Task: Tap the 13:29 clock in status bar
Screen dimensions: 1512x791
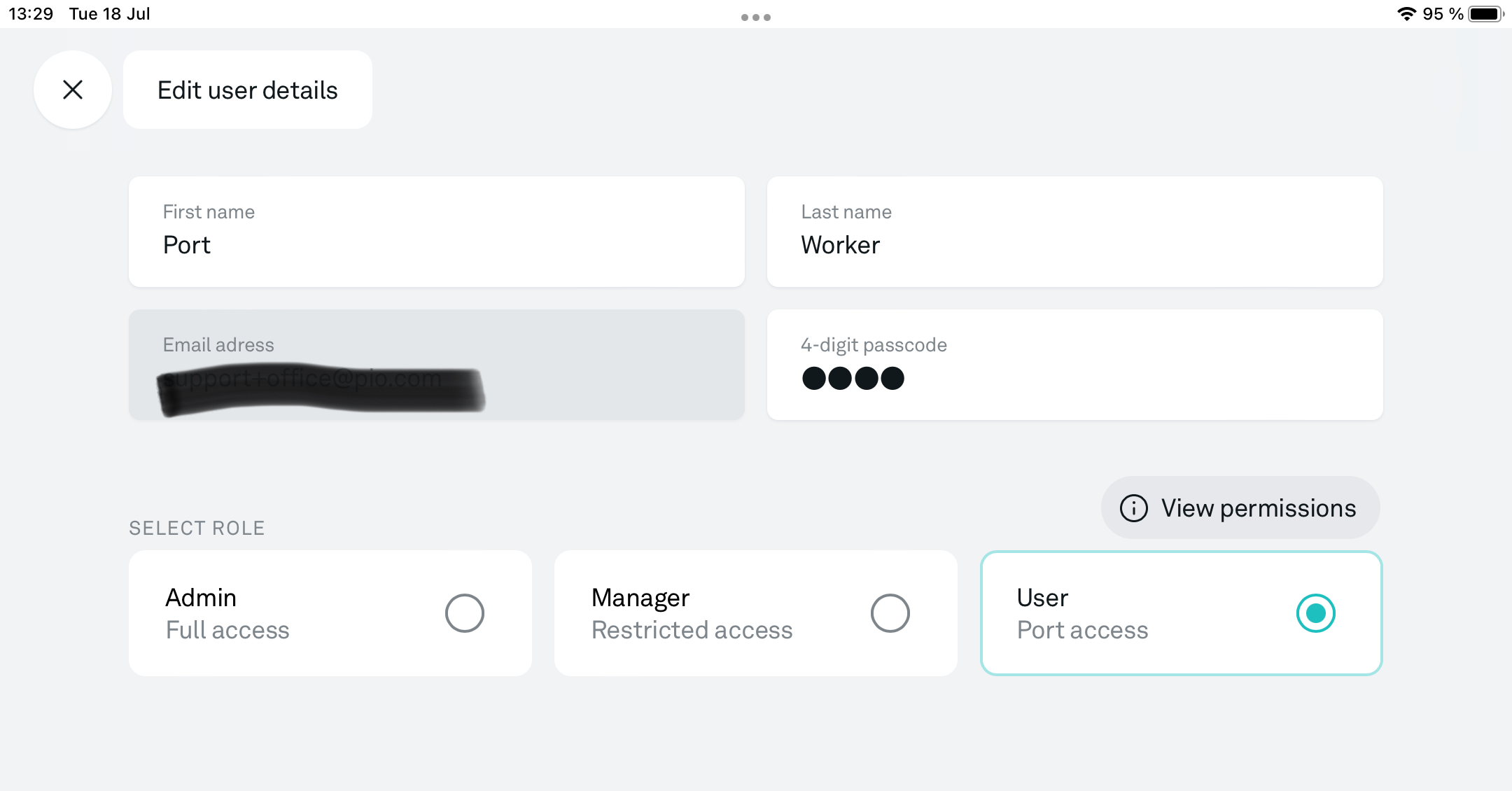Action: (x=31, y=14)
